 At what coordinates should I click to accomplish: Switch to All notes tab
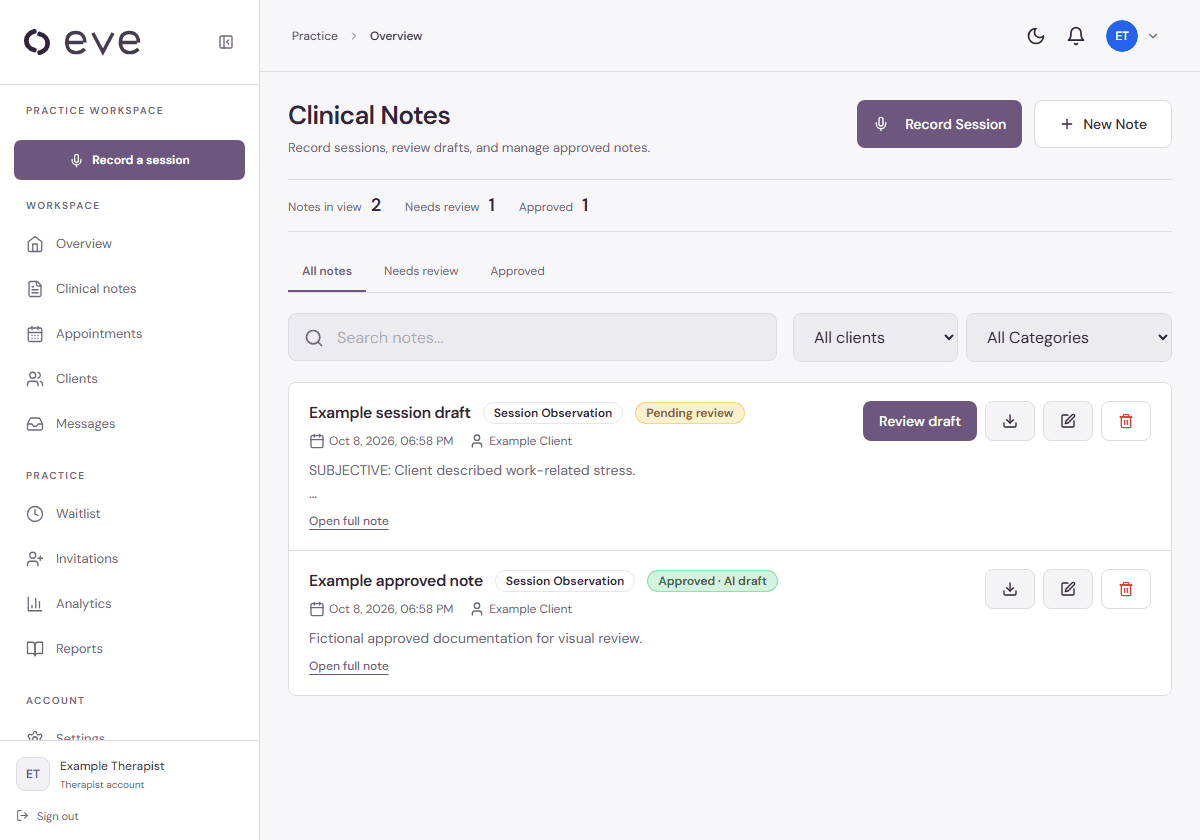click(x=327, y=271)
